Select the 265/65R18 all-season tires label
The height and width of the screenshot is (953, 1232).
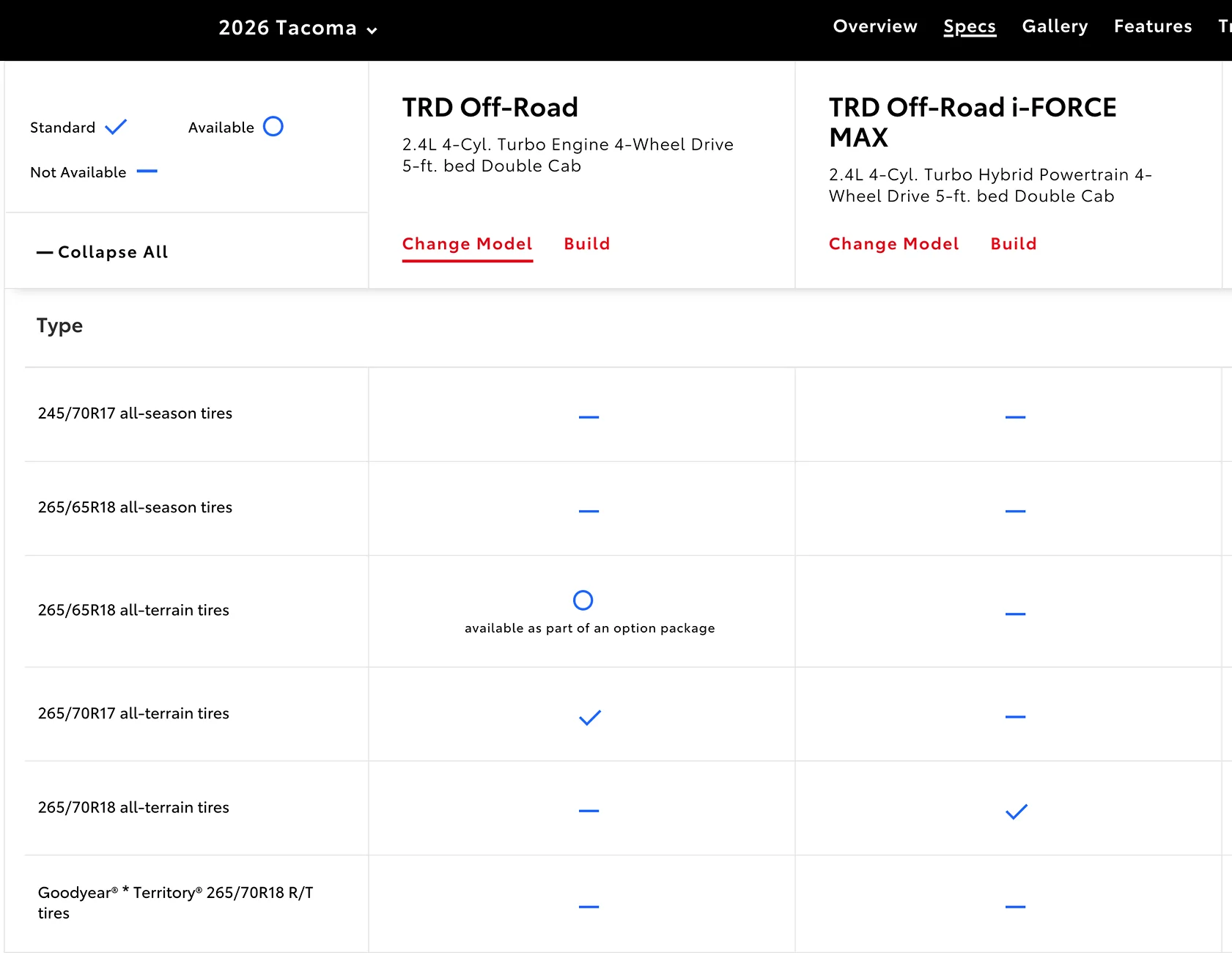pos(135,507)
